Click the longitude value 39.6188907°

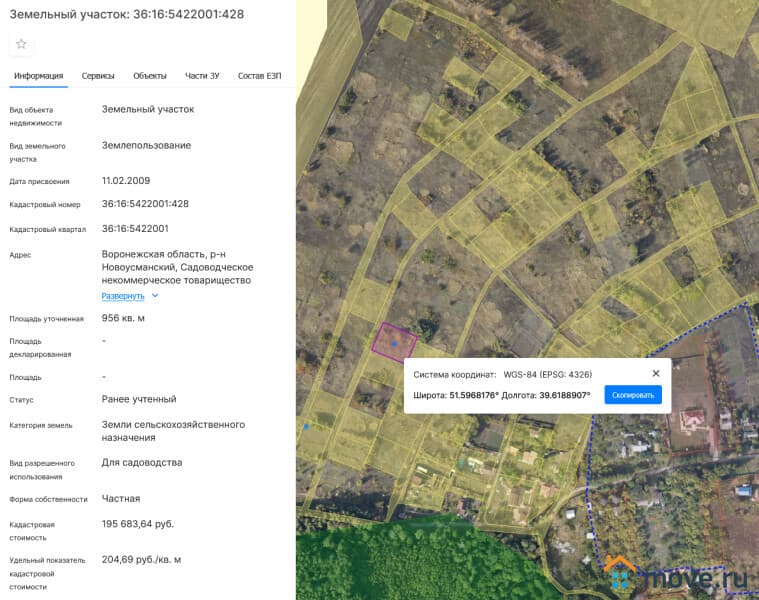click(565, 395)
